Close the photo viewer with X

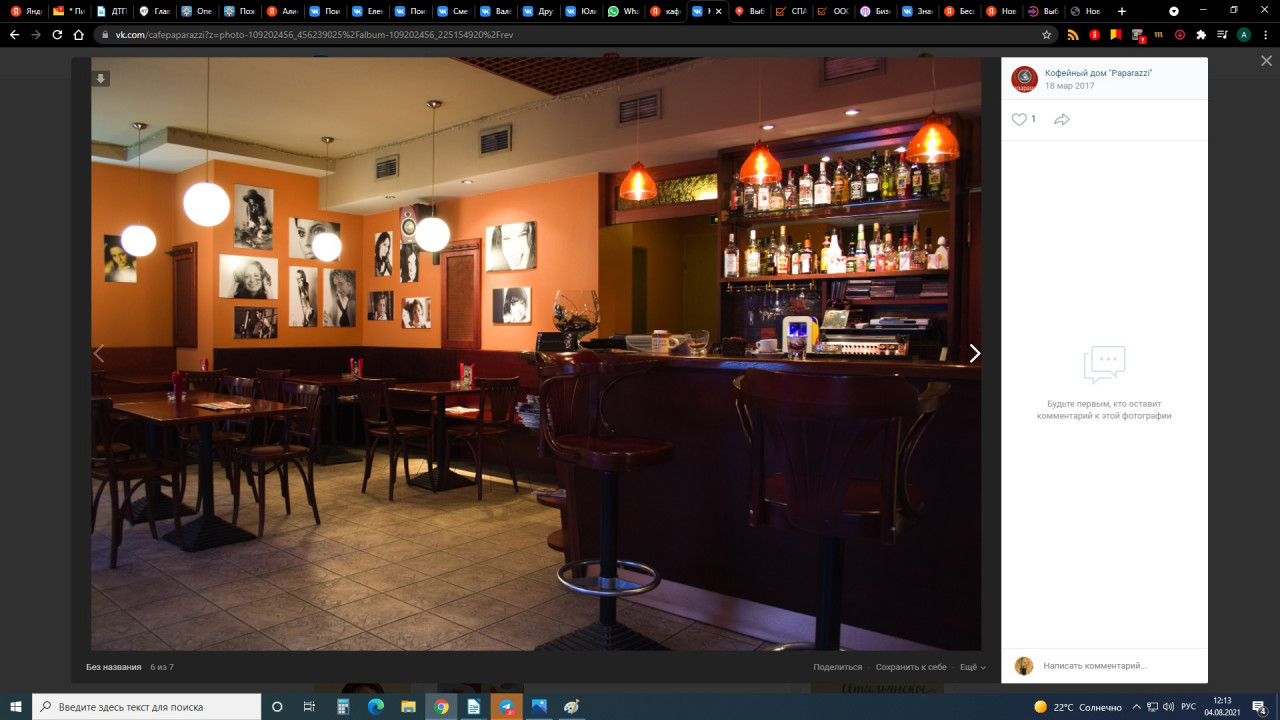[1266, 61]
